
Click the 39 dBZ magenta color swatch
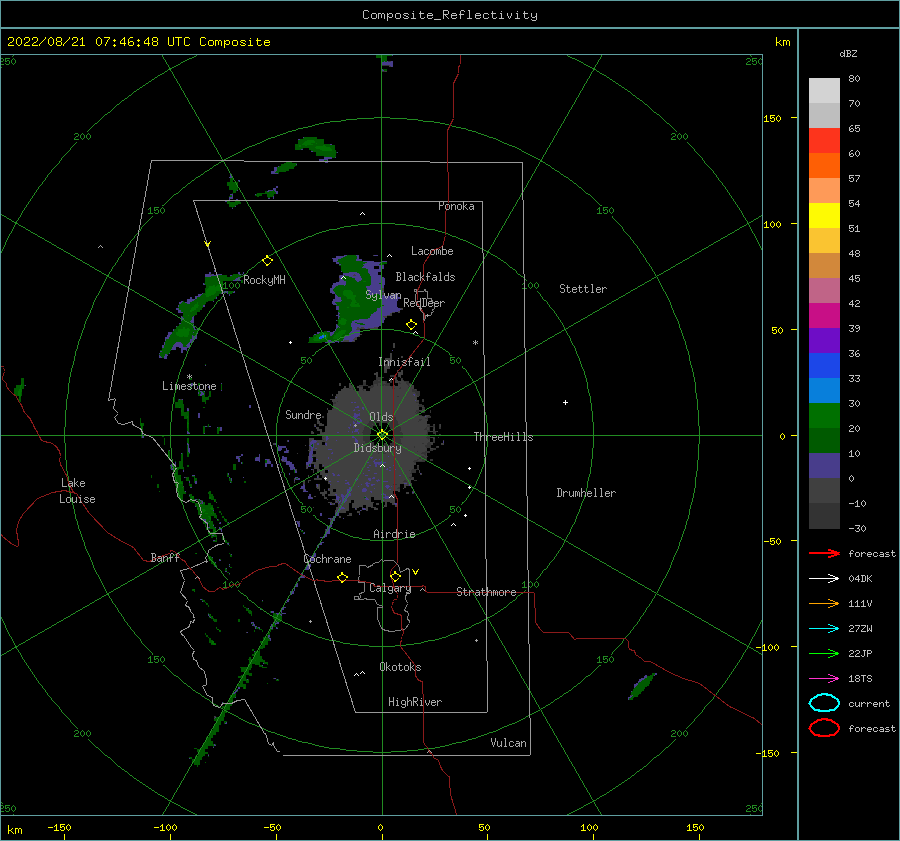pyautogui.click(x=824, y=316)
